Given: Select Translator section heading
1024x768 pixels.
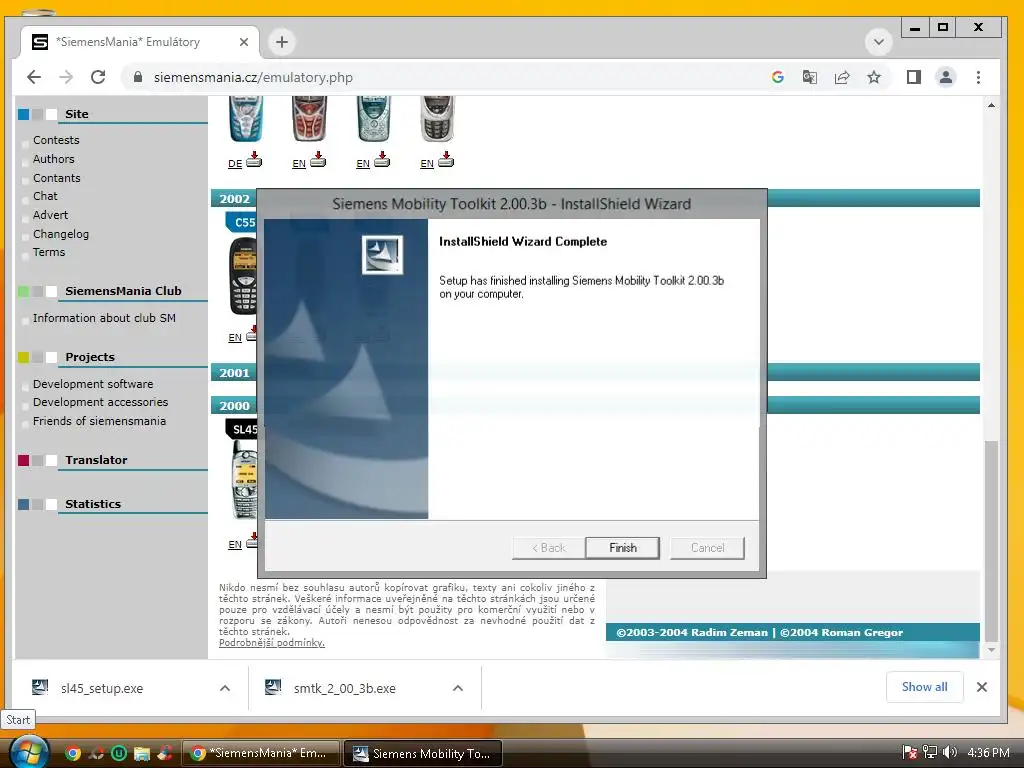Looking at the screenshot, I should pos(96,460).
